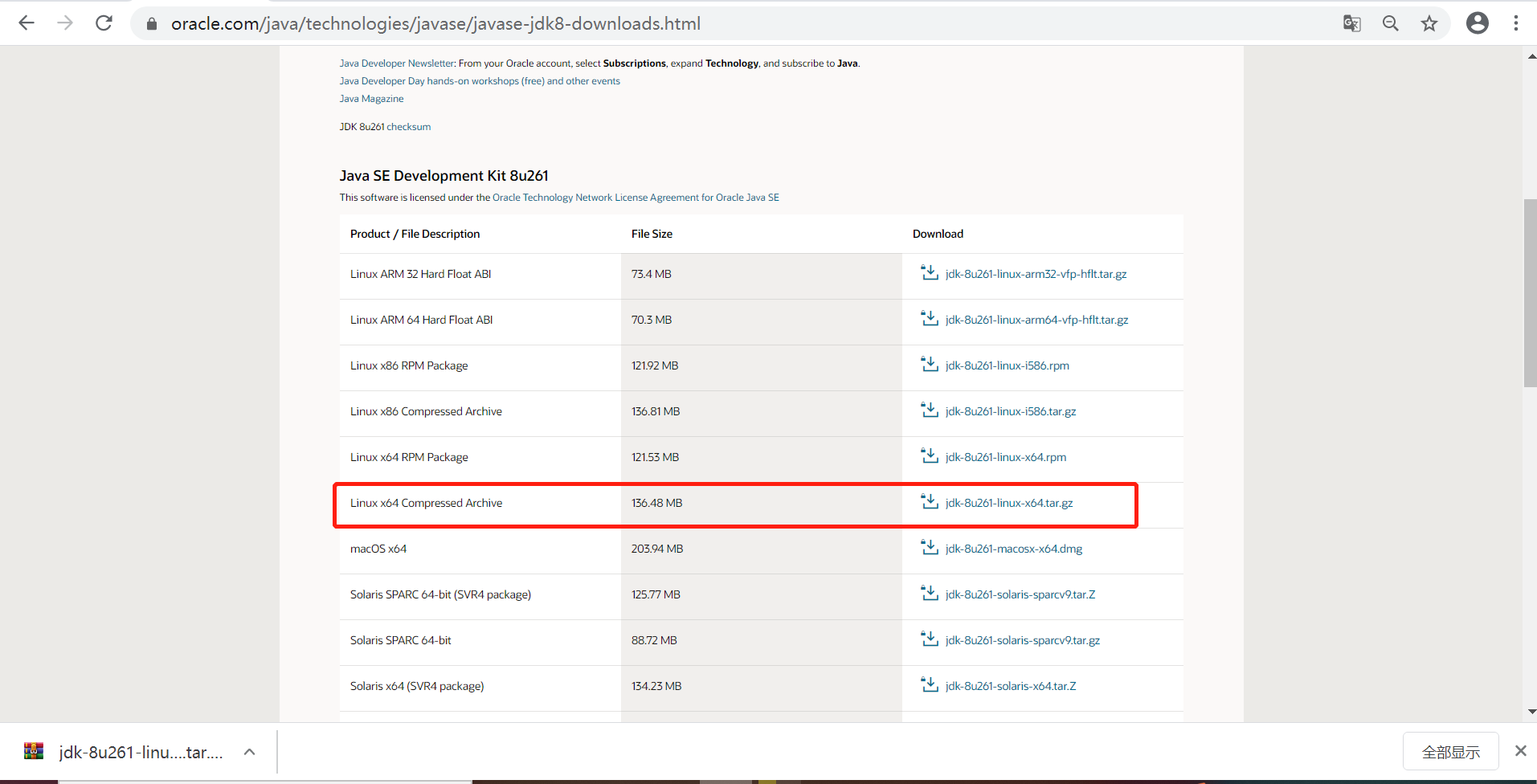Select the macOS x64 description cell

tap(378, 549)
